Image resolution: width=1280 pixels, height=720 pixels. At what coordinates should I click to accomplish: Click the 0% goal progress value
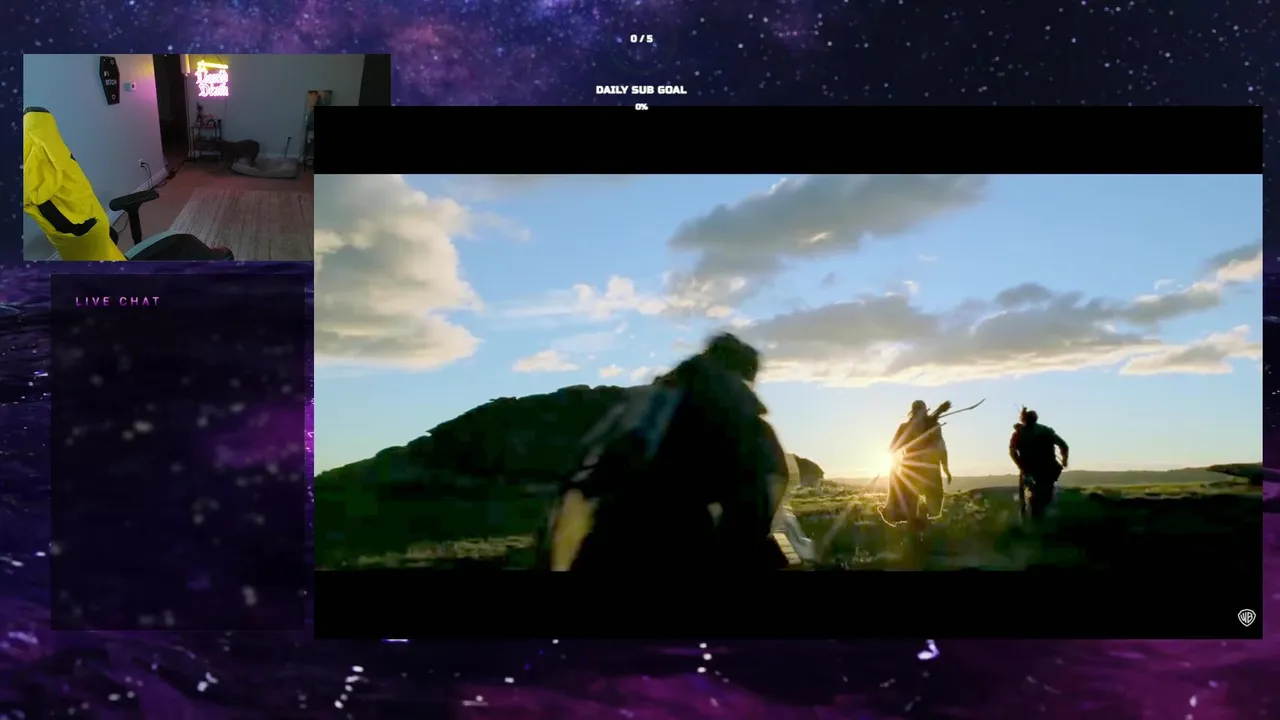(x=641, y=107)
